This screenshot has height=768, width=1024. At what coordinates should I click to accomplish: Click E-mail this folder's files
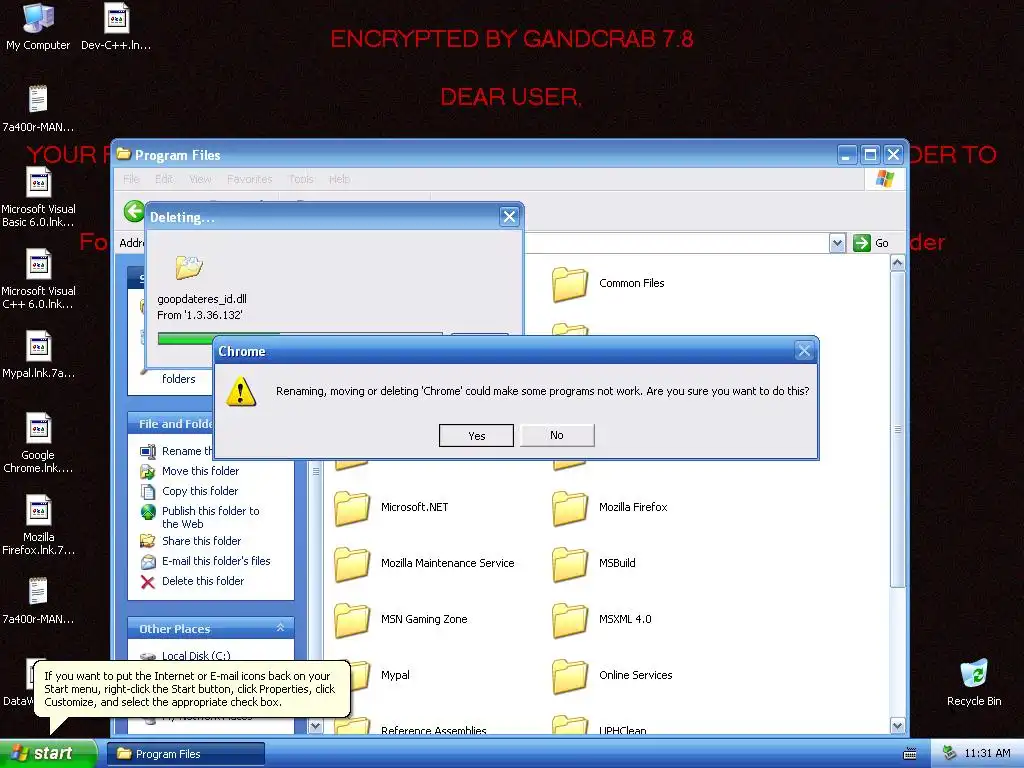click(x=216, y=561)
